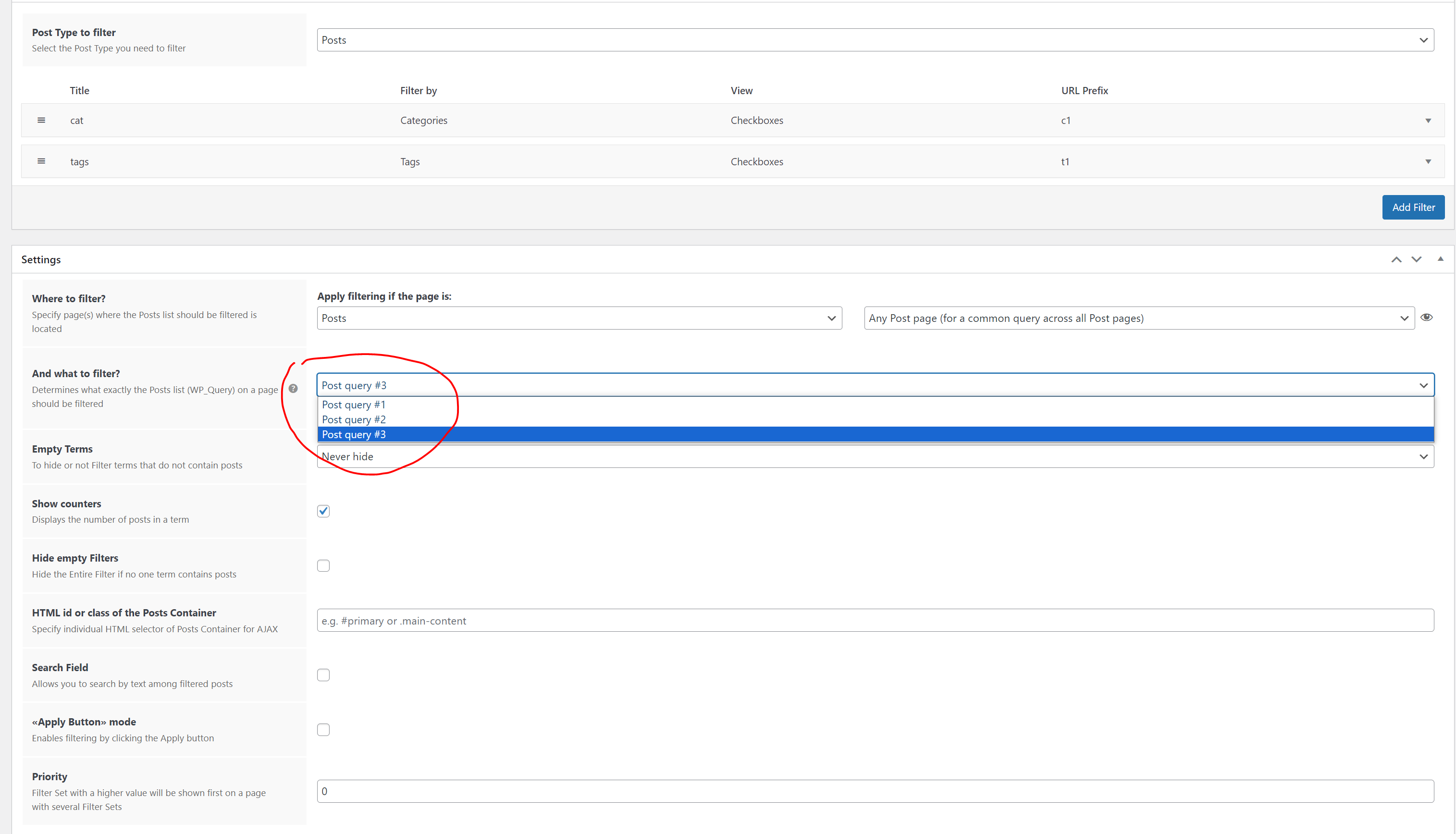1456x834 pixels.
Task: Click the Priority number field
Action: 875,791
